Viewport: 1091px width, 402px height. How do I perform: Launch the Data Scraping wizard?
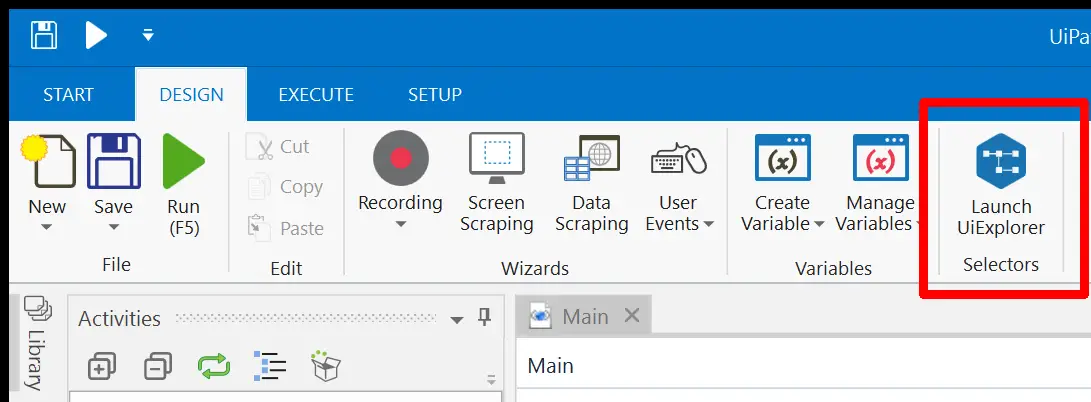591,184
